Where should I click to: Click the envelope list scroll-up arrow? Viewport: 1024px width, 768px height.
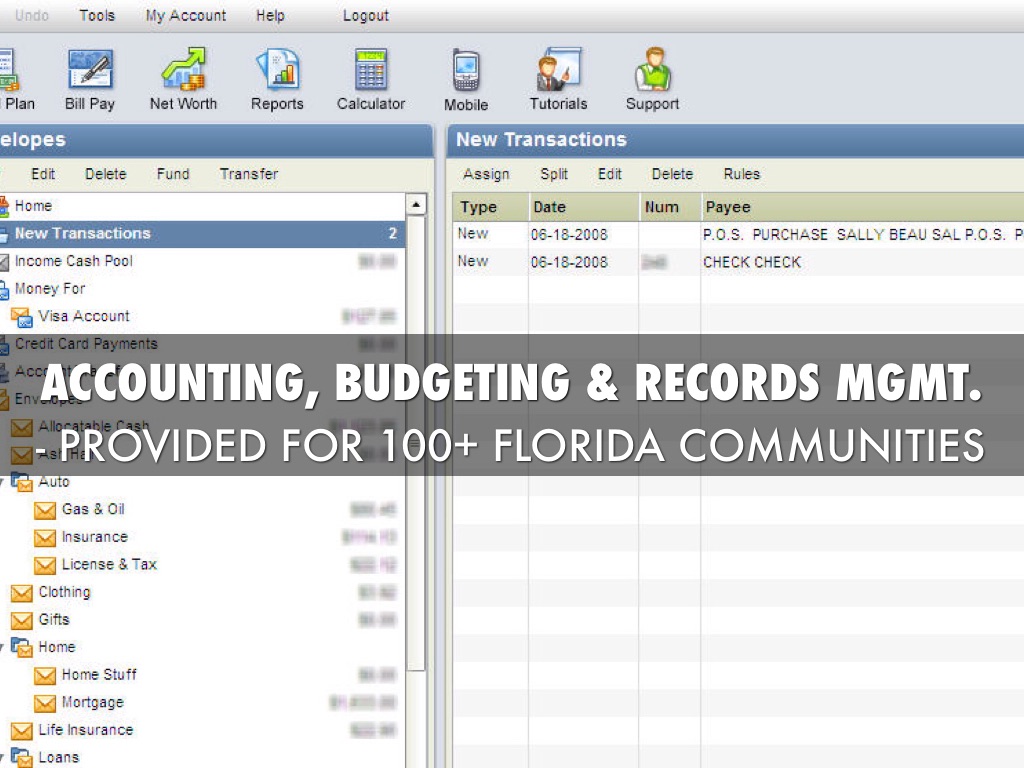416,205
